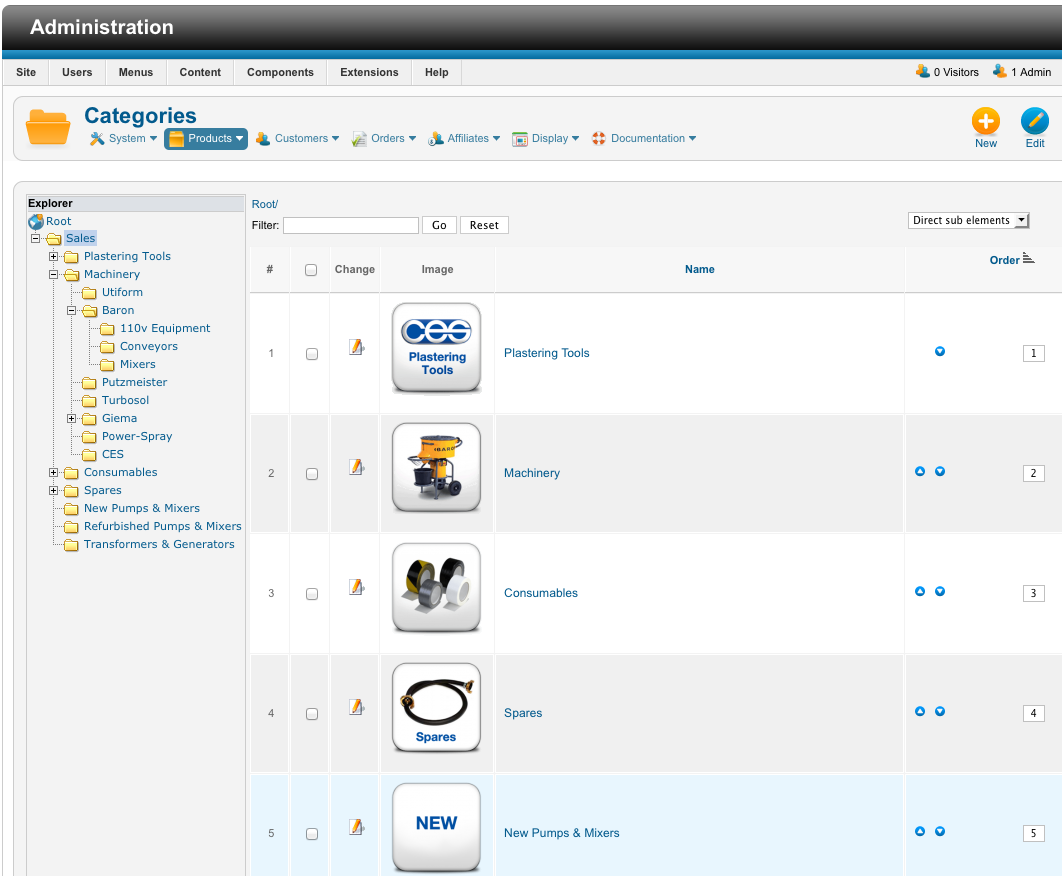Move Spares down with arrow icon
This screenshot has height=876, width=1062.
coord(940,711)
